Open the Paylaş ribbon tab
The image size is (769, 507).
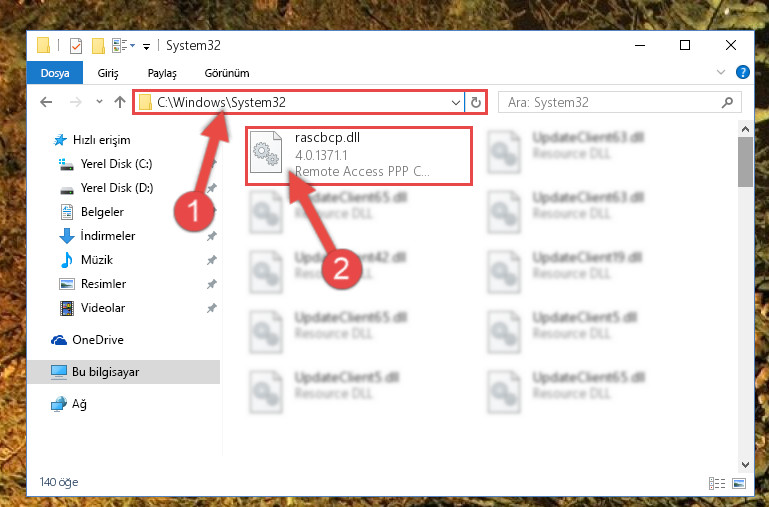point(162,73)
